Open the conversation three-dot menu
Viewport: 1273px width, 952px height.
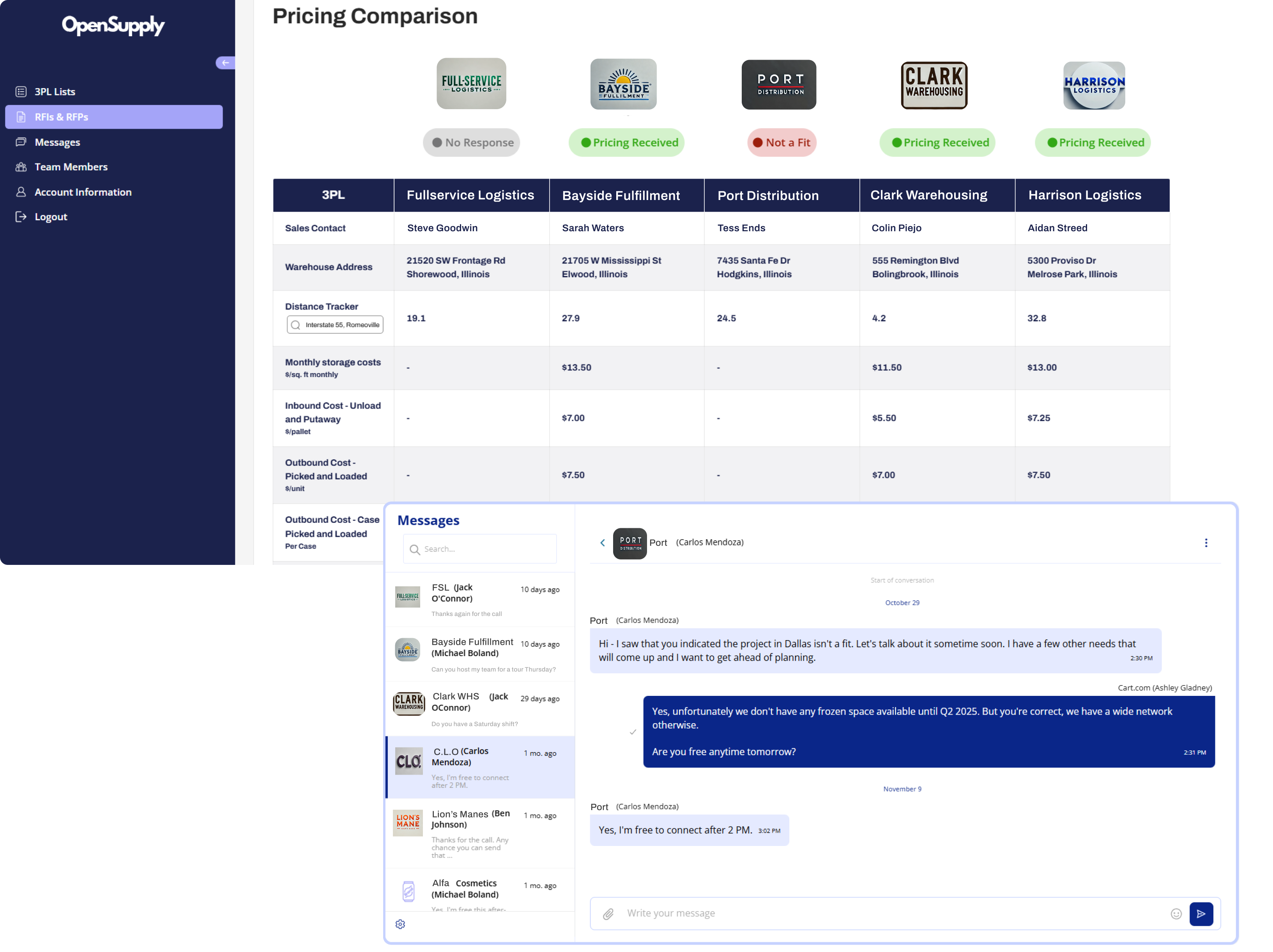pyautogui.click(x=1206, y=543)
